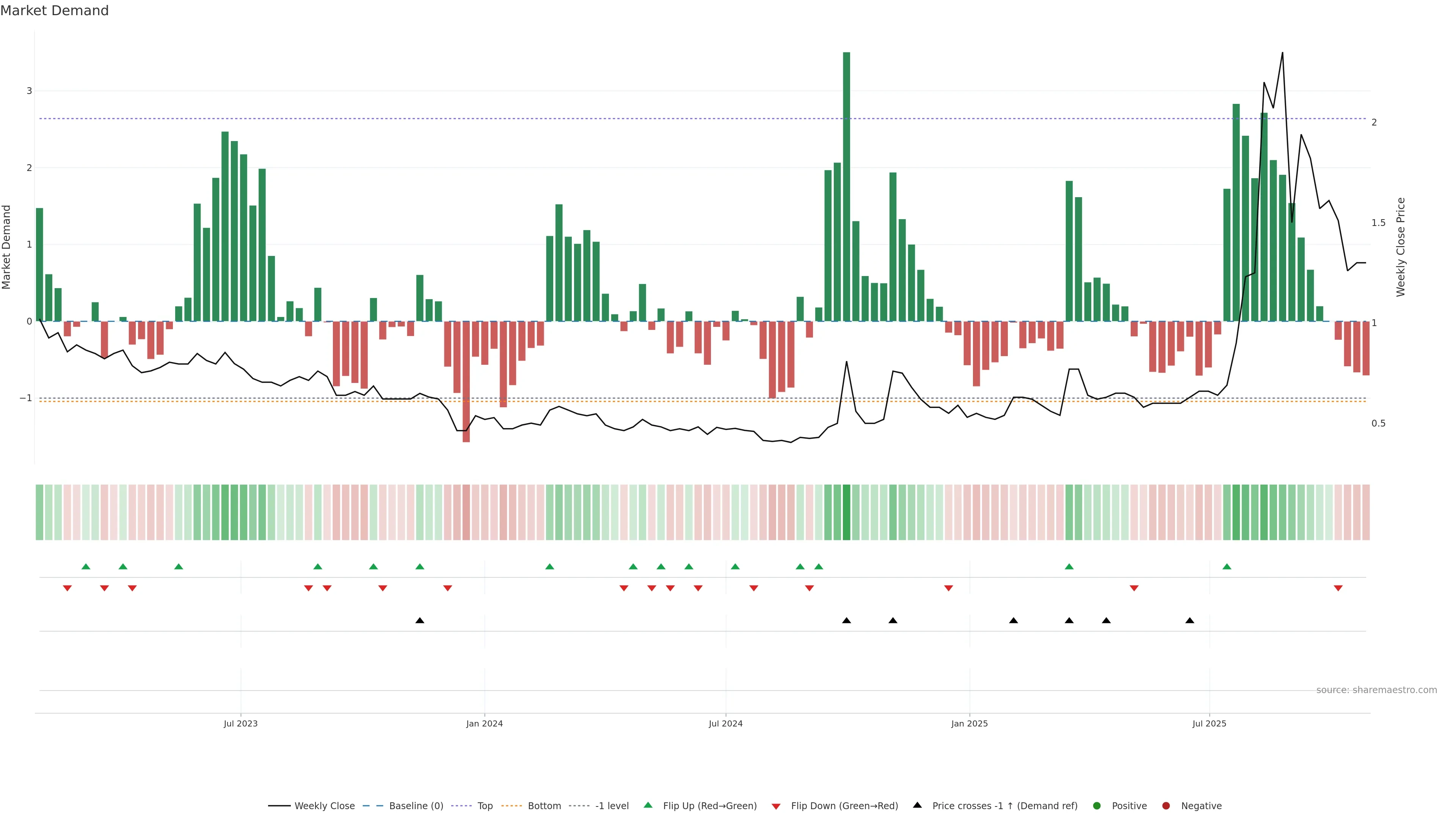Click the -1 level legend entry
Screen dimensions: 1456x819
point(612,806)
